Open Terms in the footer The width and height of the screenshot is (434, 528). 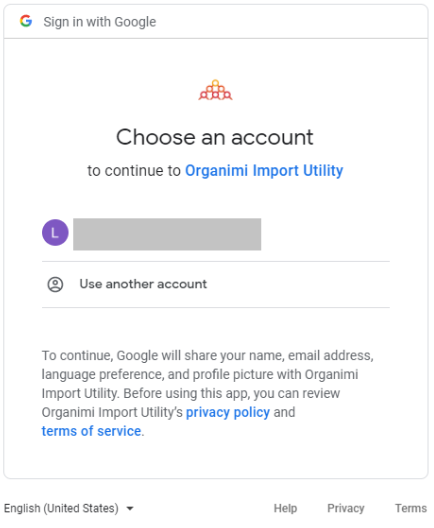tap(411, 508)
